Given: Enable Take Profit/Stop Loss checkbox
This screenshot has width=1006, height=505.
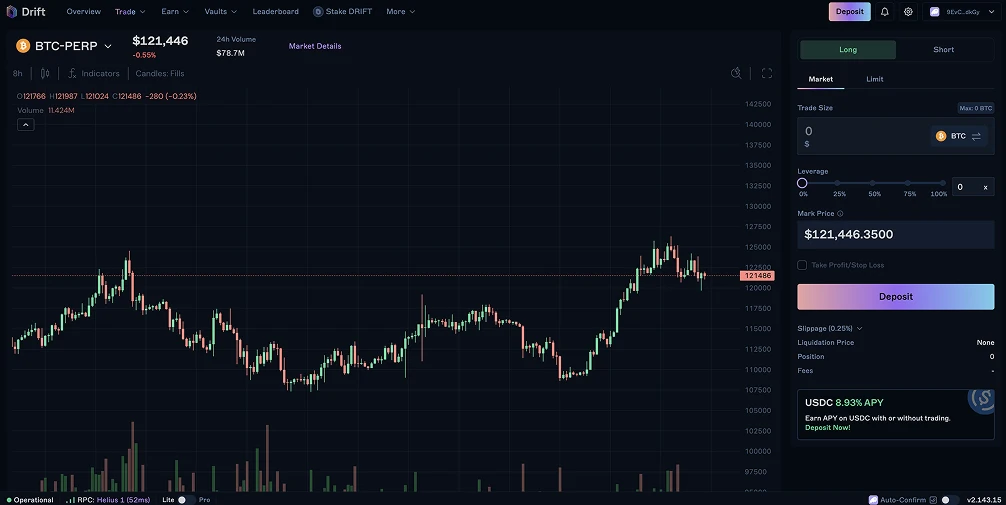Looking at the screenshot, I should 802,265.
